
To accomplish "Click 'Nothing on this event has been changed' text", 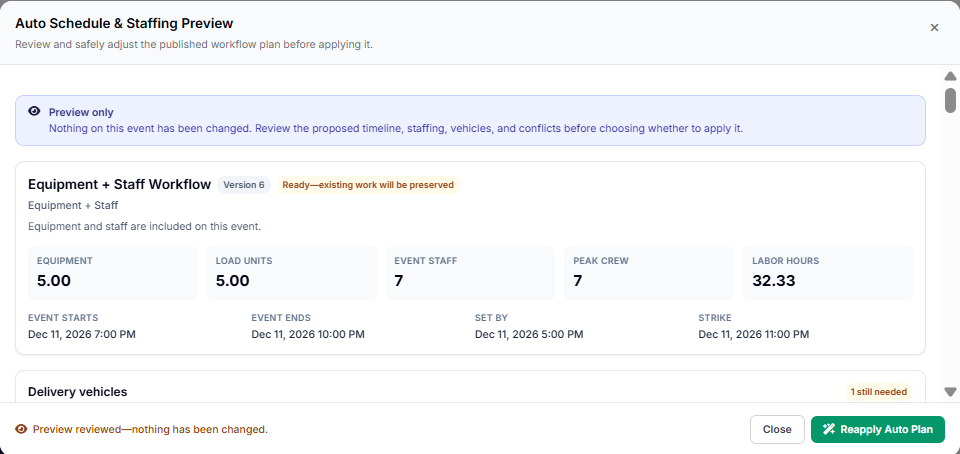I will [x=396, y=129].
